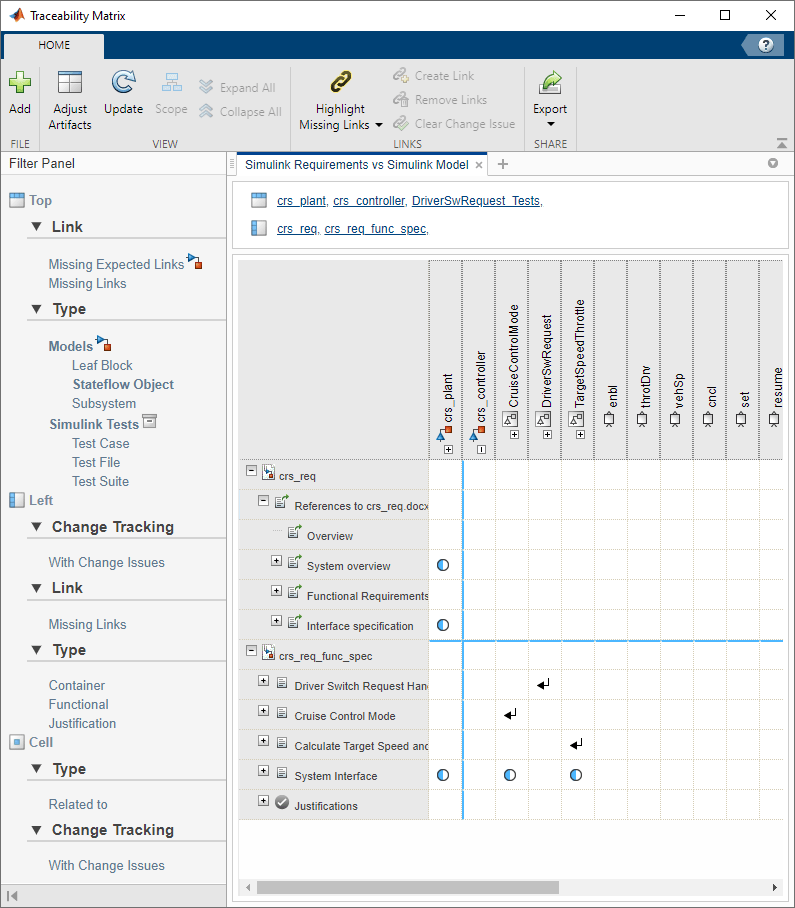
Task: Open the DriverSwRequest_Tests artifact link
Action: click(476, 200)
